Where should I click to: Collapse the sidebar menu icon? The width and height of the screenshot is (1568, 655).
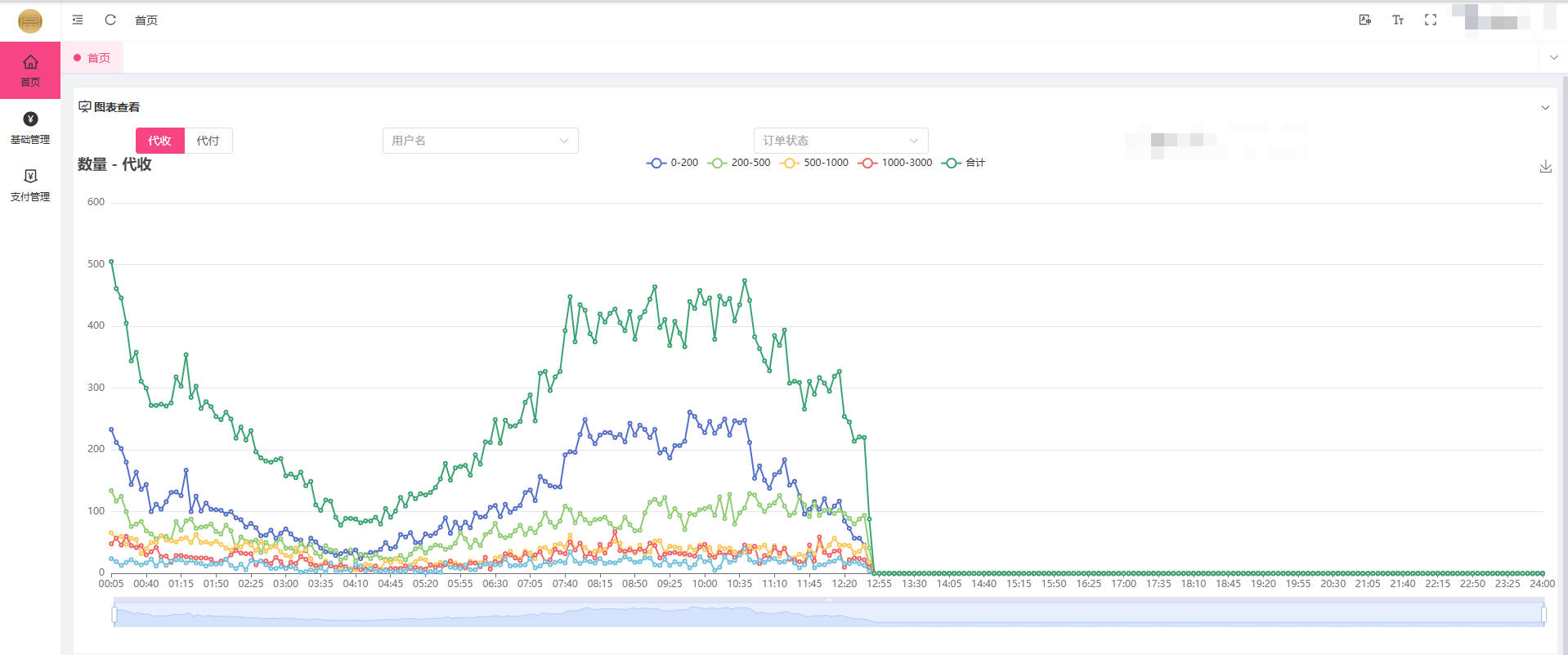point(78,20)
